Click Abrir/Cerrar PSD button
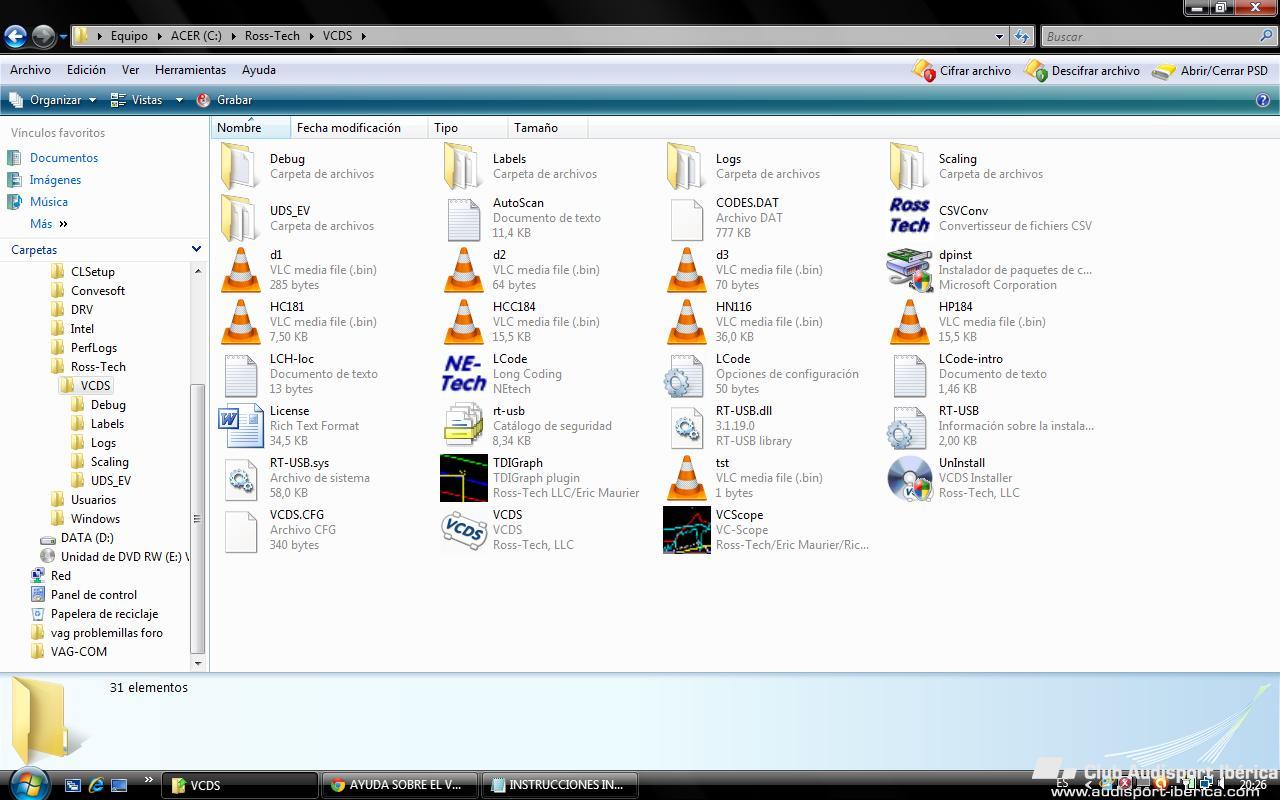This screenshot has width=1280, height=800. [x=1210, y=71]
